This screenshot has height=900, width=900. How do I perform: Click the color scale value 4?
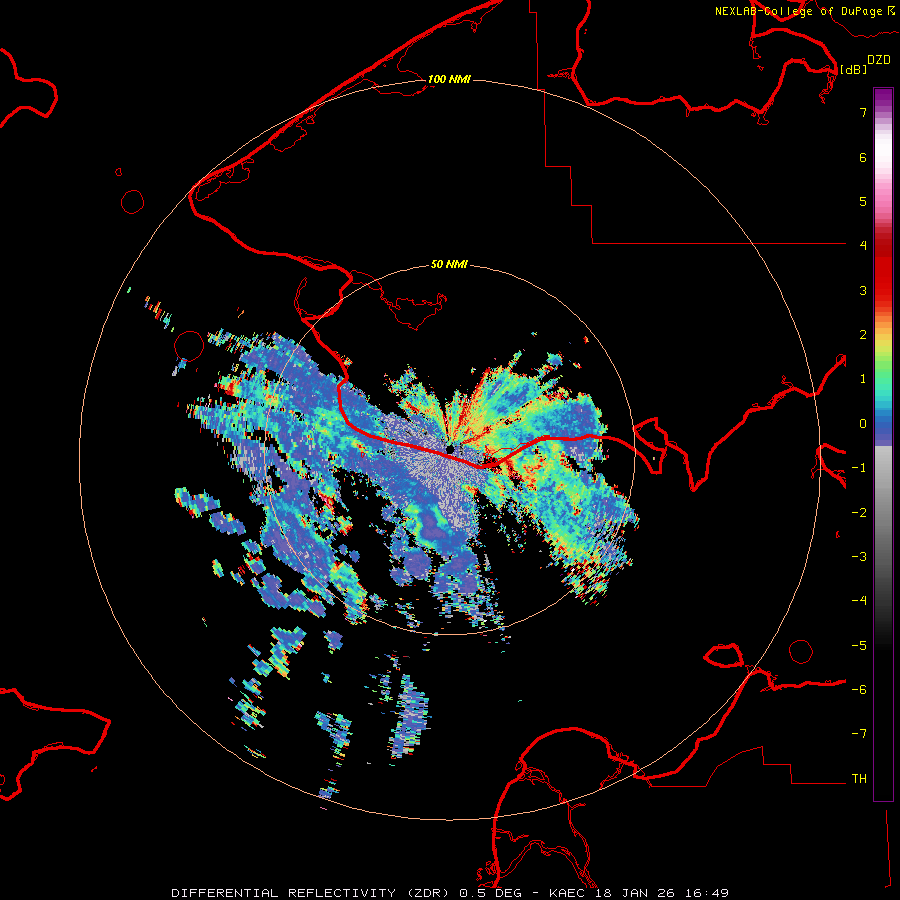pyautogui.click(x=863, y=246)
